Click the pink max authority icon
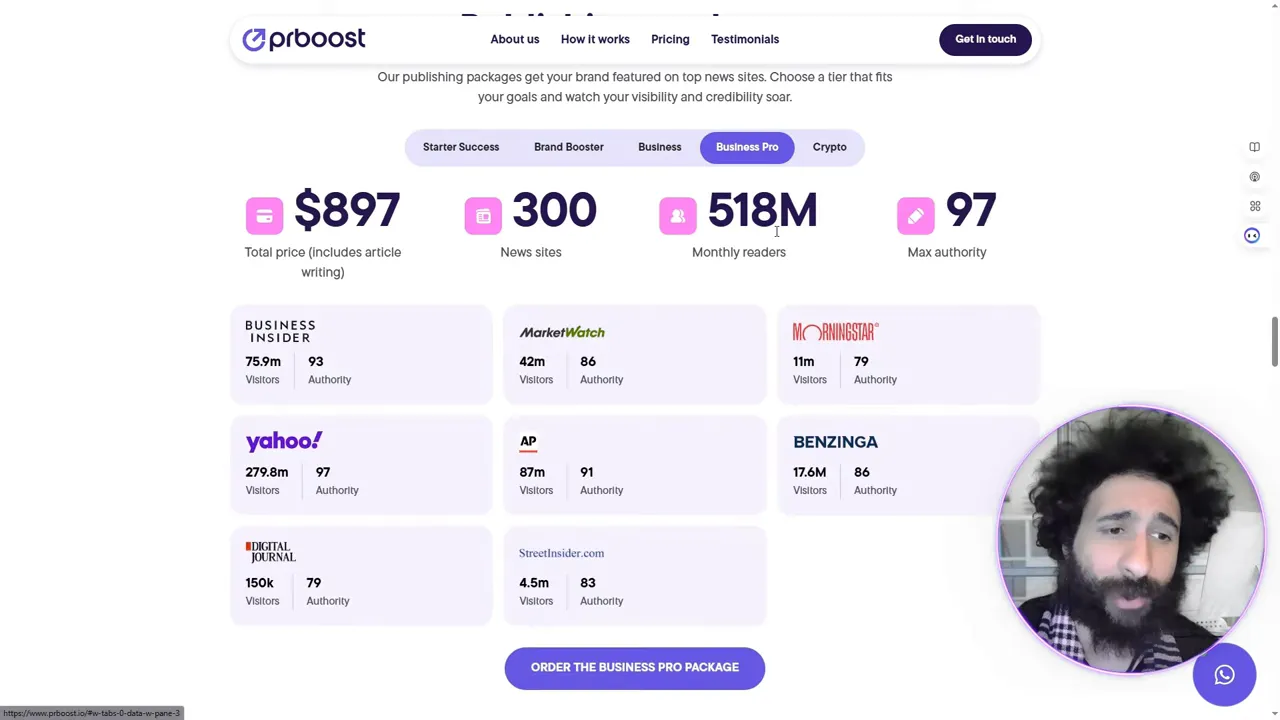 tap(916, 215)
